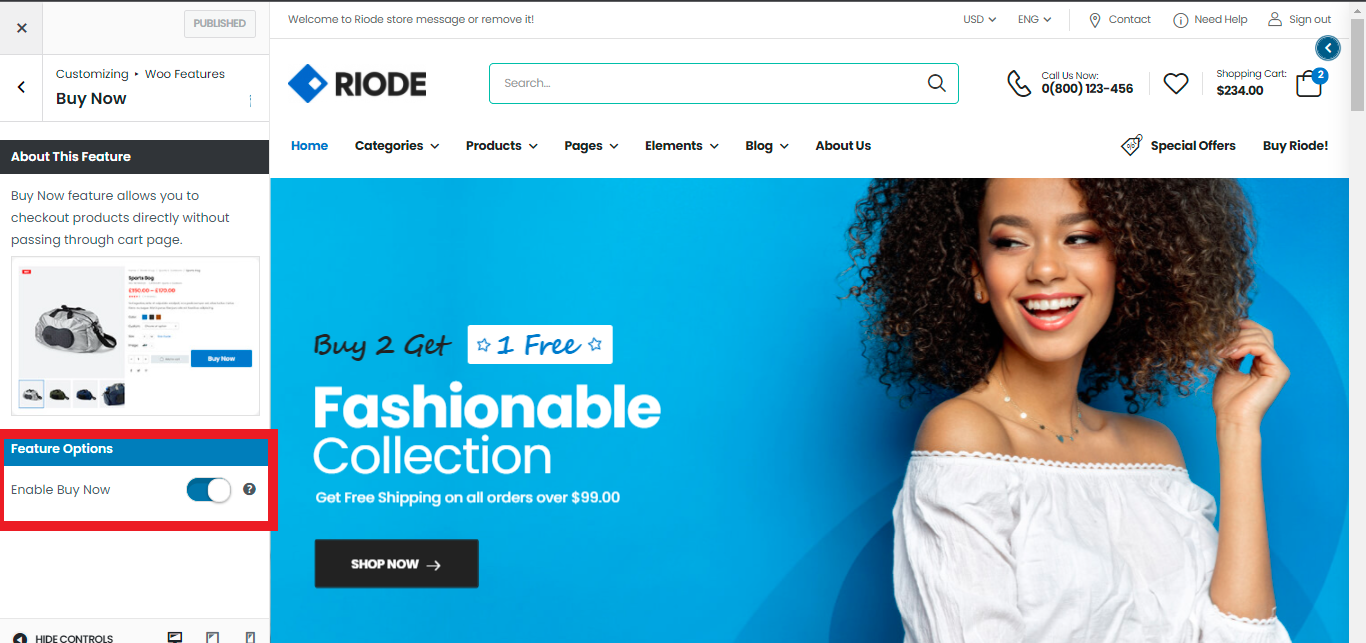This screenshot has height=643, width=1366.
Task: Expand the Products menu
Action: 502,146
